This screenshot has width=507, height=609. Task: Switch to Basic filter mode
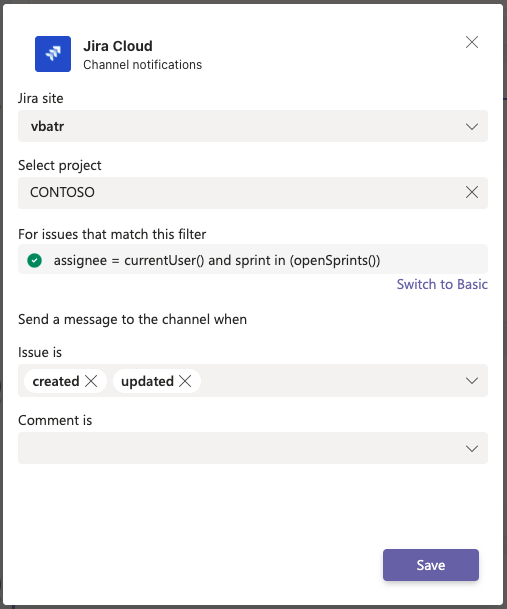442,284
